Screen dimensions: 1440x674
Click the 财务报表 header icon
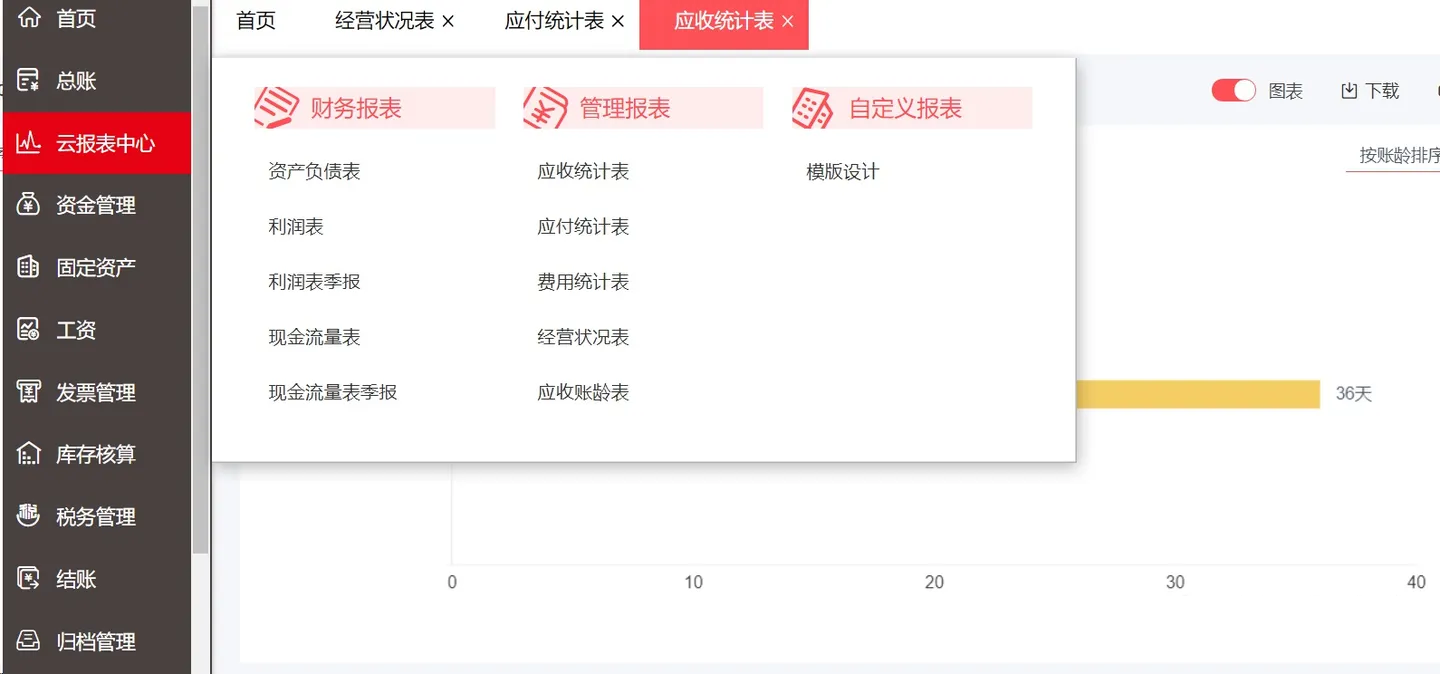pyautogui.click(x=277, y=108)
